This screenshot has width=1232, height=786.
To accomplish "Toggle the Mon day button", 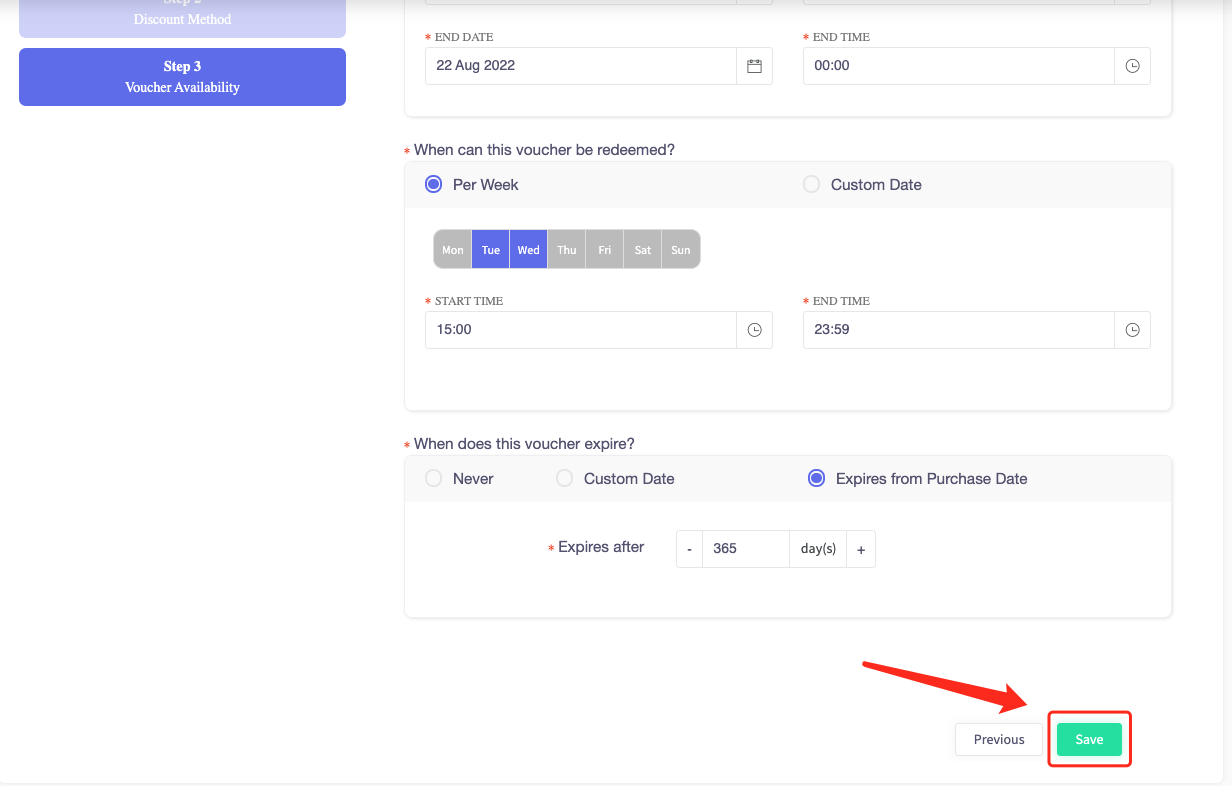I will (453, 249).
